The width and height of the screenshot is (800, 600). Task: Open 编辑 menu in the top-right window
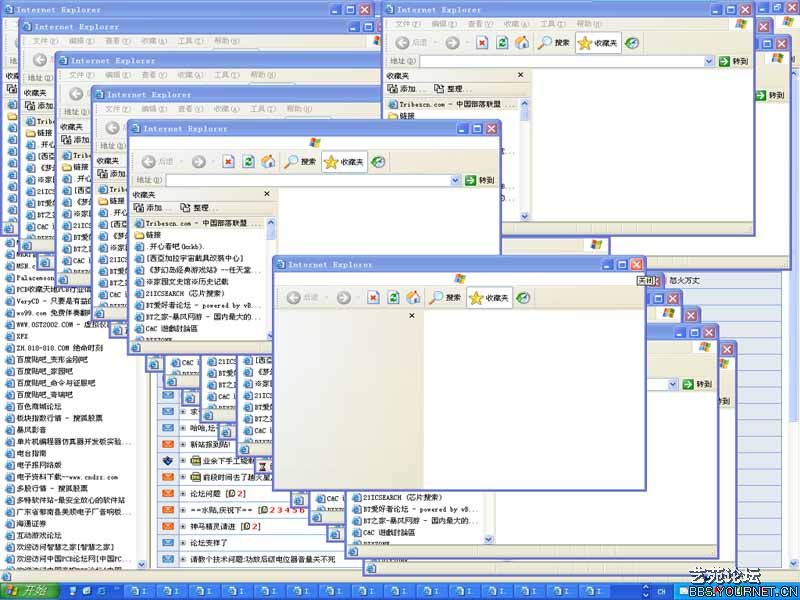click(x=444, y=24)
